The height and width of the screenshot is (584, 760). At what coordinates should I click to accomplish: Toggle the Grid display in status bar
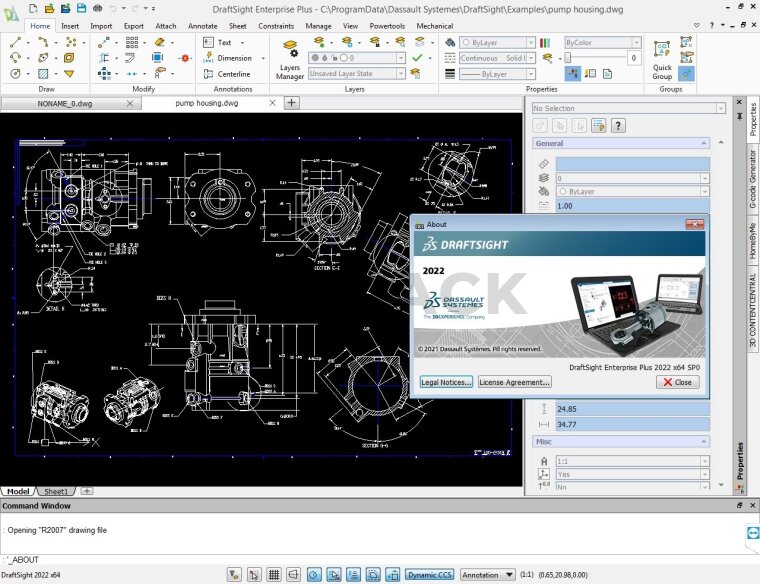point(274,575)
